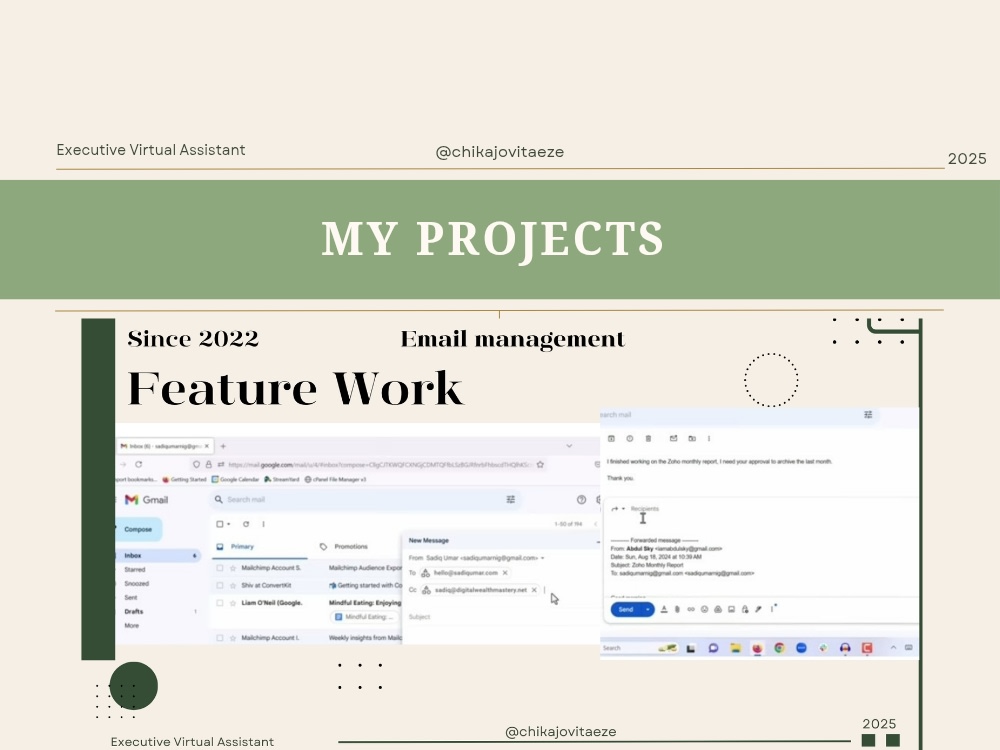Star the Mailchimp Account S. email
The width and height of the screenshot is (1000, 750).
(x=233, y=568)
